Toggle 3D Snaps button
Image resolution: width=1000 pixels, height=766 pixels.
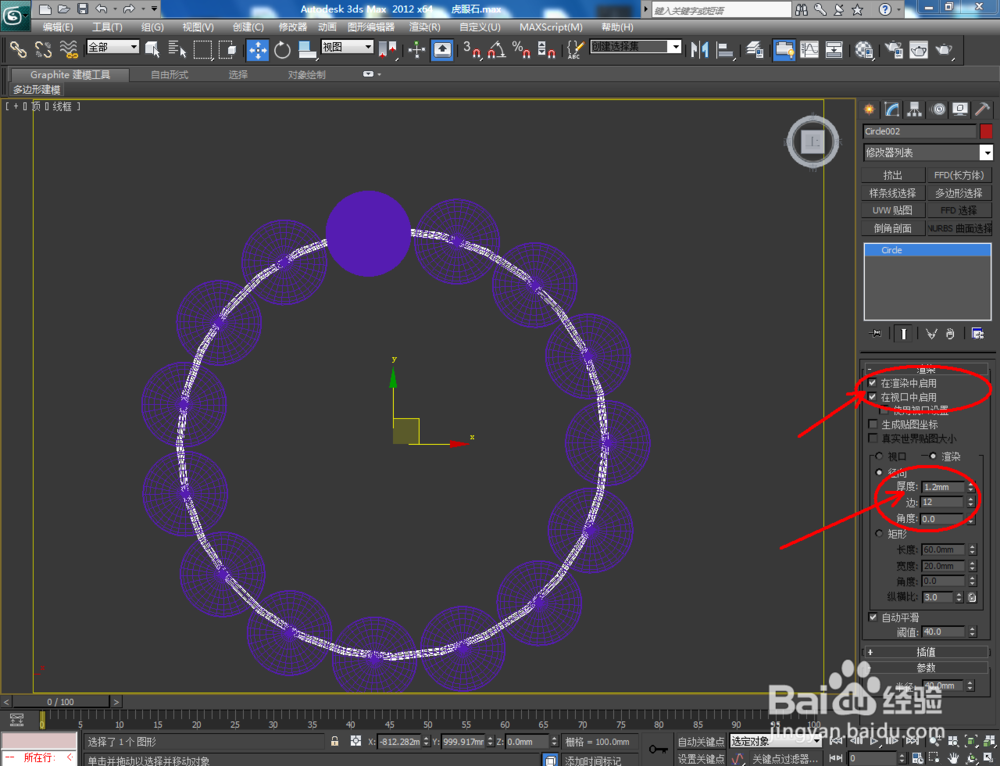[472, 49]
